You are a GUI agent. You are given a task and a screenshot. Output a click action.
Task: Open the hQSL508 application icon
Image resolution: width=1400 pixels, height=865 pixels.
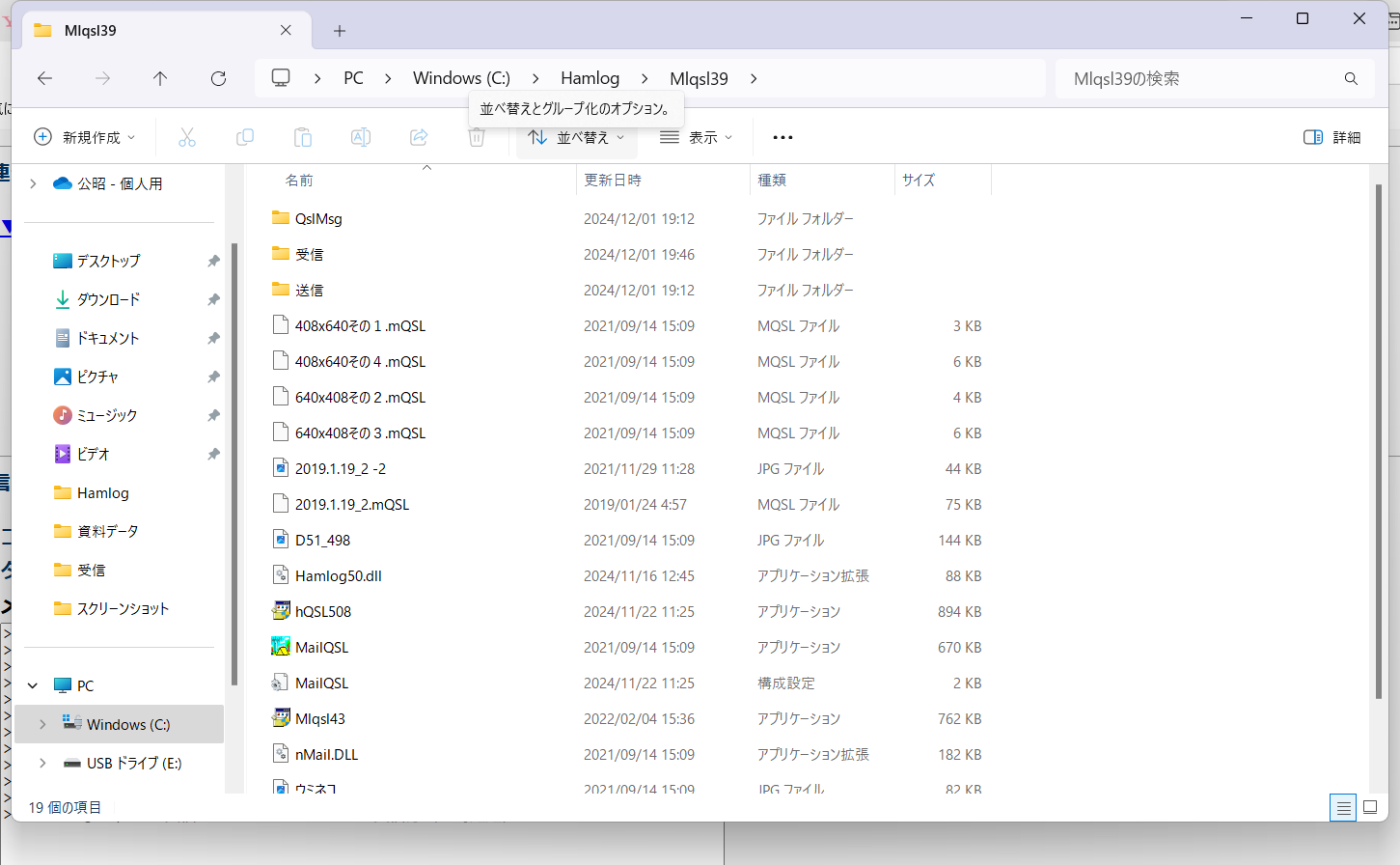click(281, 611)
